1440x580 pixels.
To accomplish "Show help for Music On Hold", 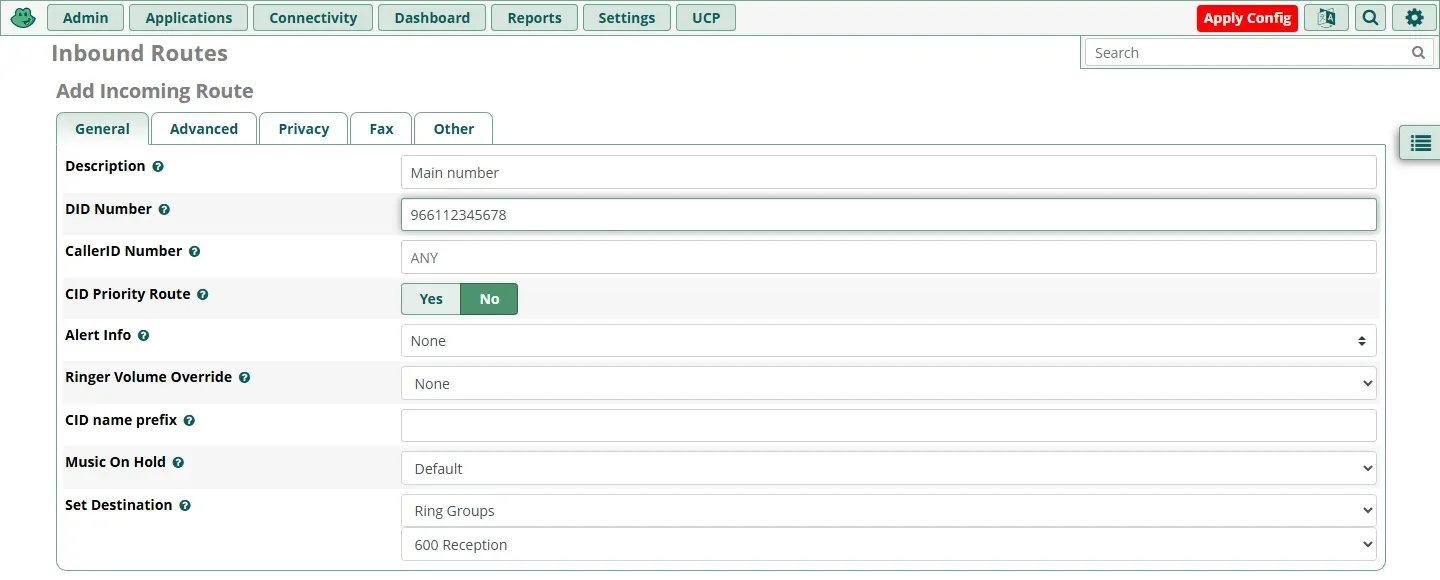I will 178,463.
